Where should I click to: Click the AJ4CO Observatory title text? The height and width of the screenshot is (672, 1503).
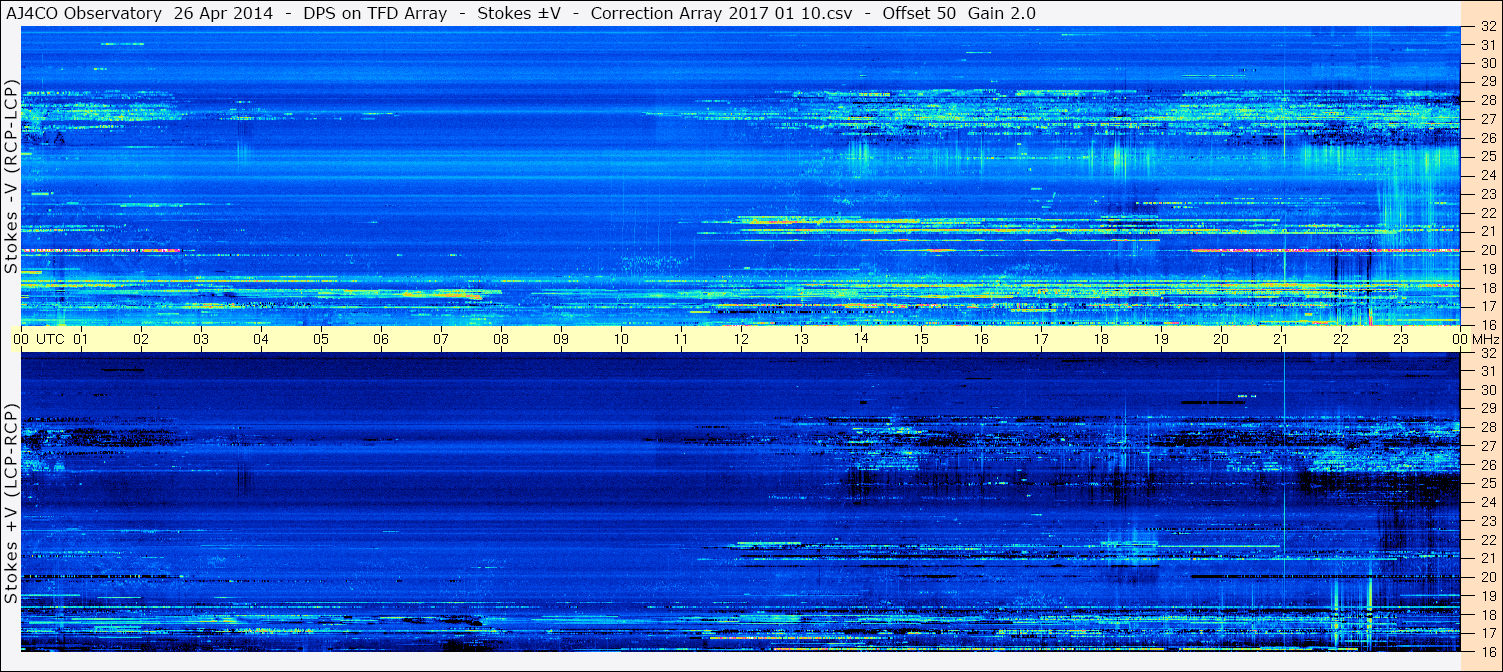tap(83, 13)
